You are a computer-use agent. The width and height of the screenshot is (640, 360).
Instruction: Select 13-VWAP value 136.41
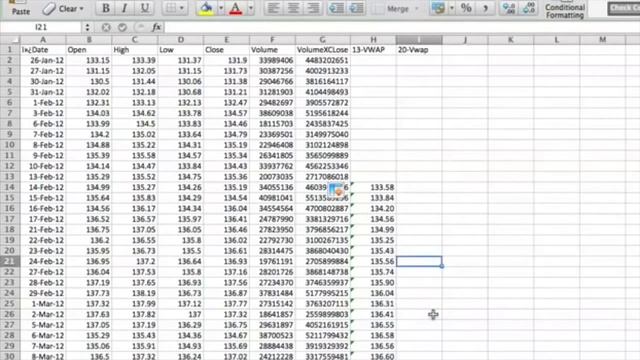pyautogui.click(x=373, y=314)
